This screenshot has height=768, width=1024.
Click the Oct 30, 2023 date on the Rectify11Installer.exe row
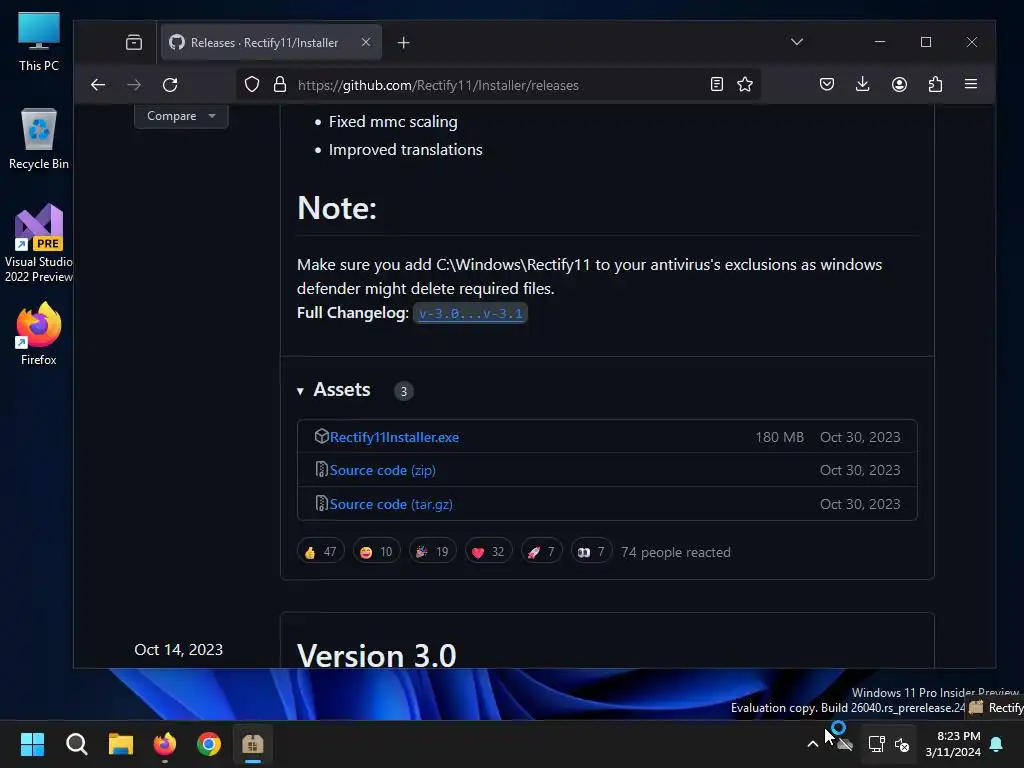860,438
